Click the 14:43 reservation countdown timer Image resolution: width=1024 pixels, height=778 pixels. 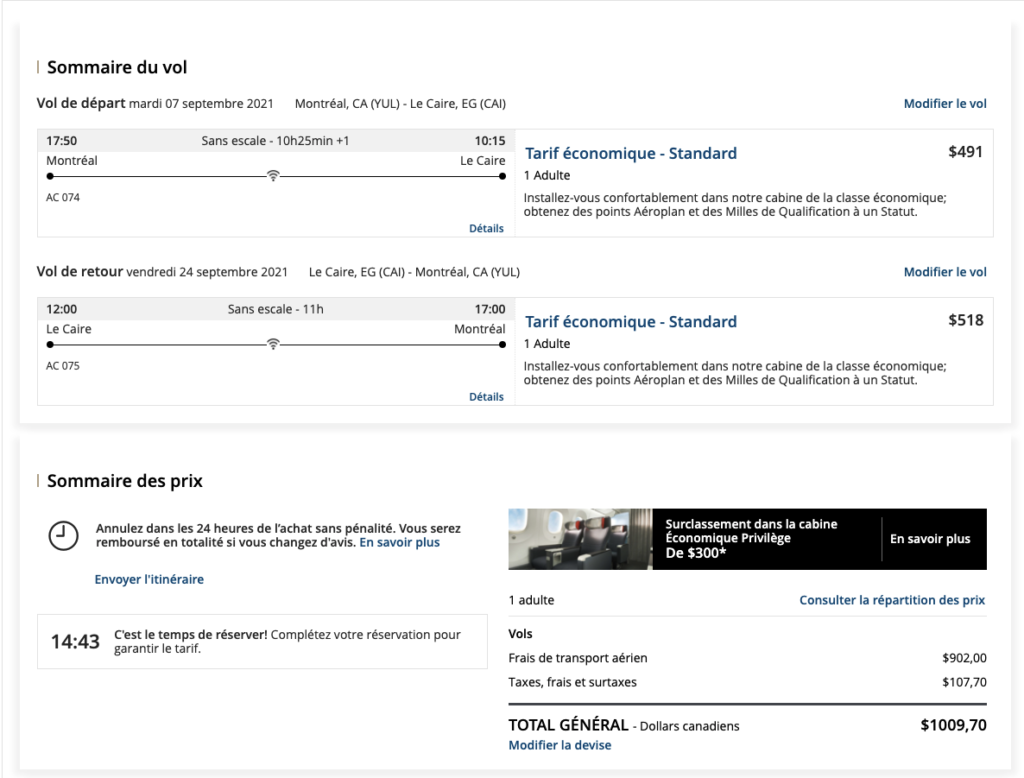(76, 642)
